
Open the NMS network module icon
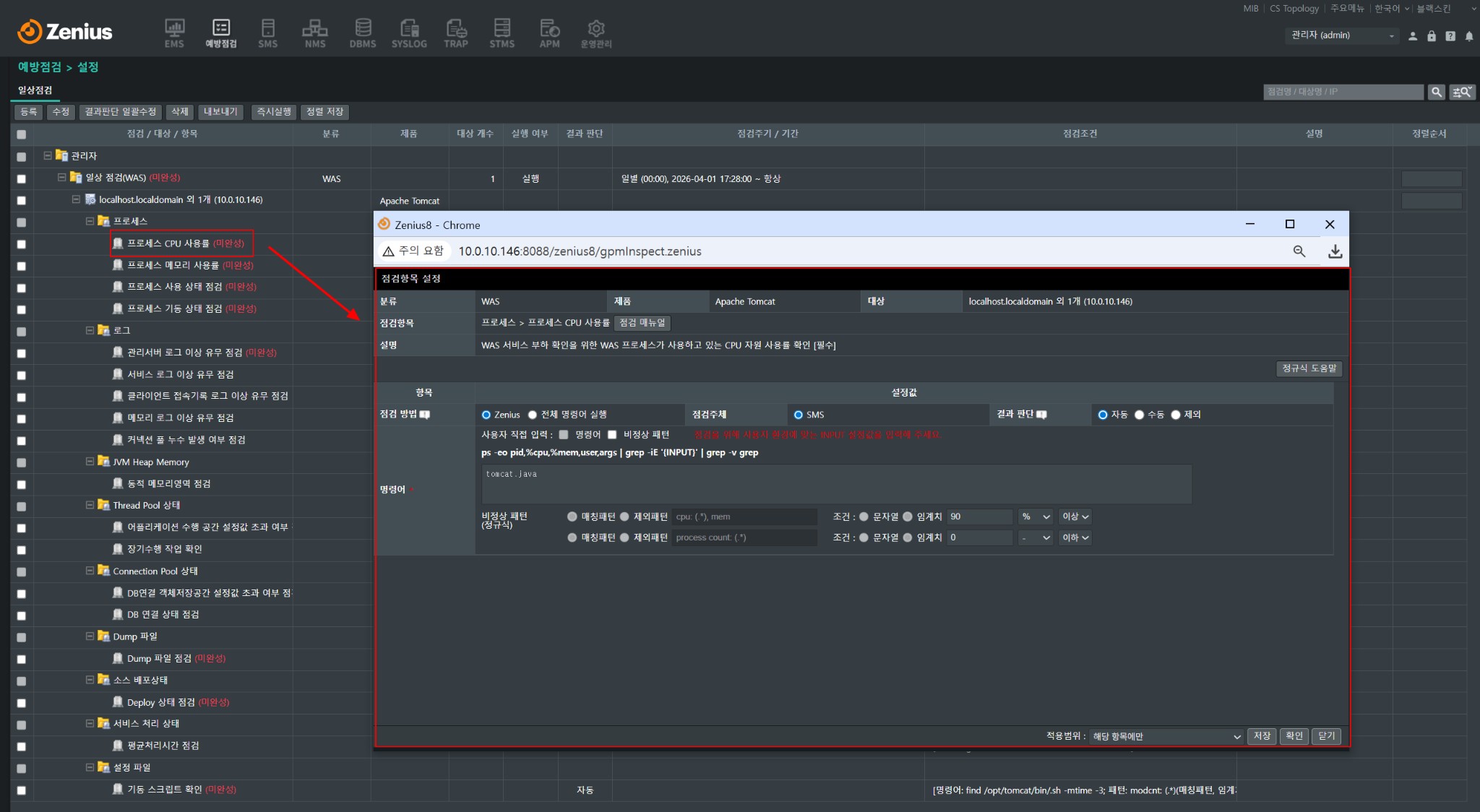(315, 33)
